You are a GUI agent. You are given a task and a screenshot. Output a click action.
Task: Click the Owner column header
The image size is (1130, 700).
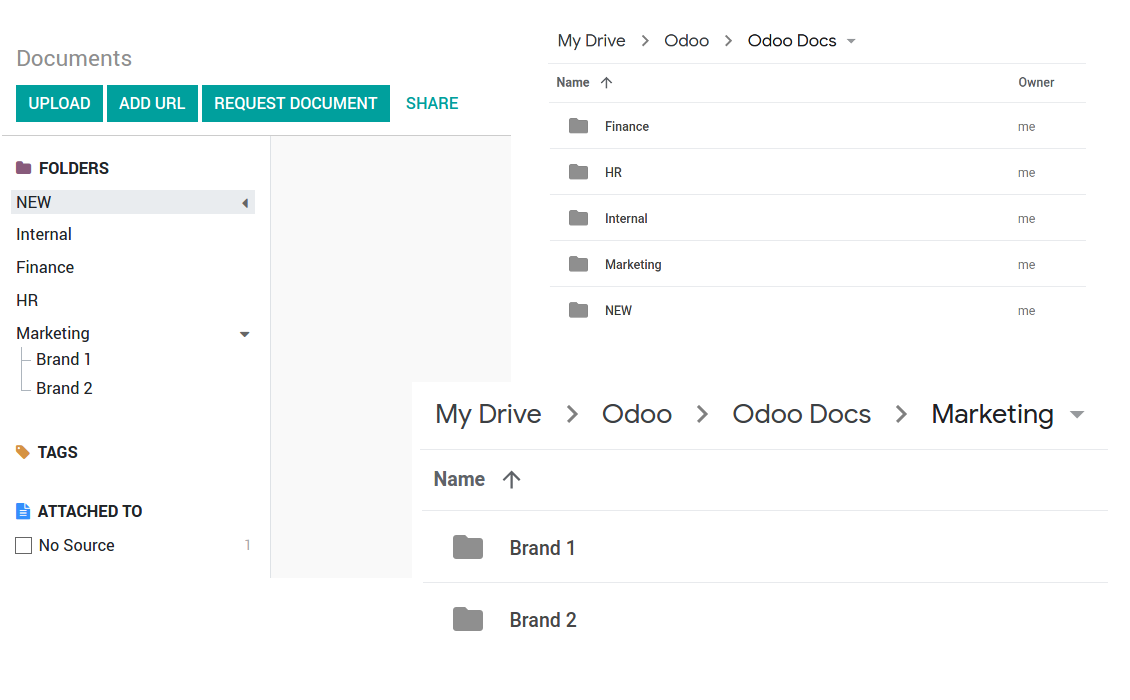click(1036, 83)
